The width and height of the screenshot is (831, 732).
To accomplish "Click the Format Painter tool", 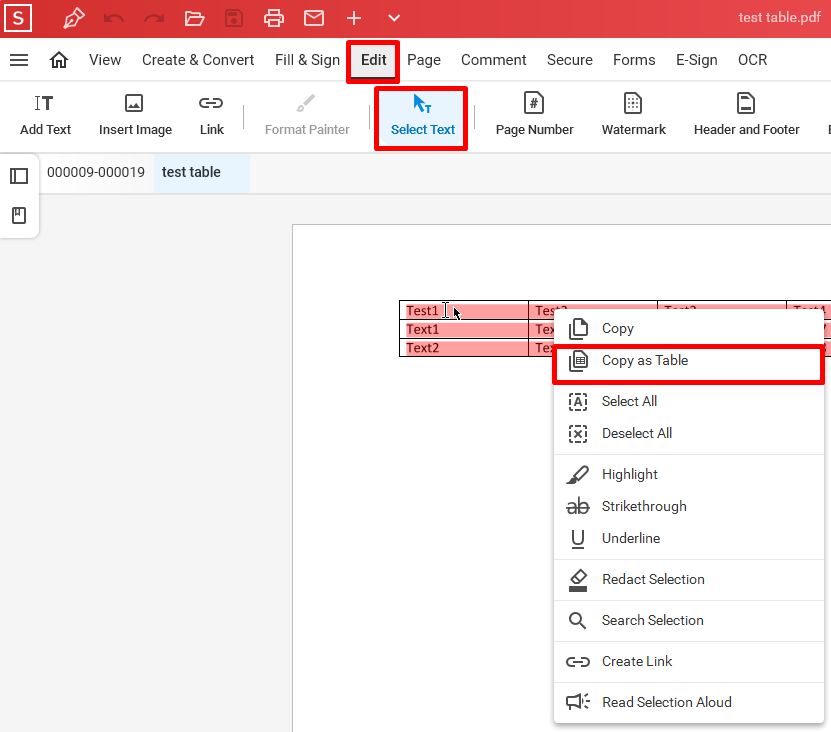I will 307,116.
